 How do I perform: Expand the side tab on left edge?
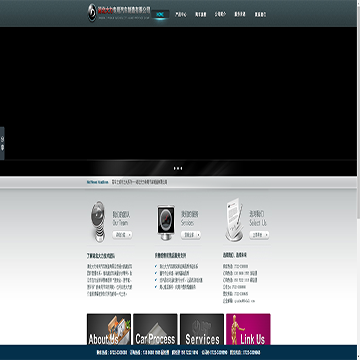2,143
